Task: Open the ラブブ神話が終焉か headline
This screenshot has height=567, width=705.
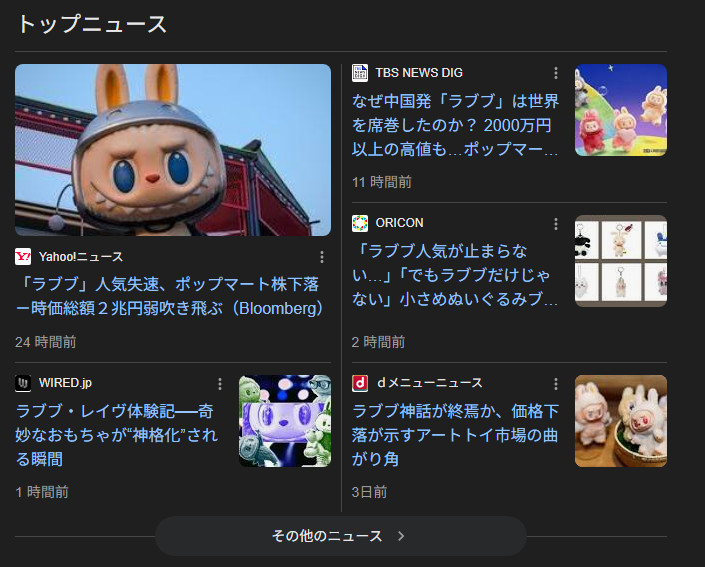Action: (x=455, y=435)
